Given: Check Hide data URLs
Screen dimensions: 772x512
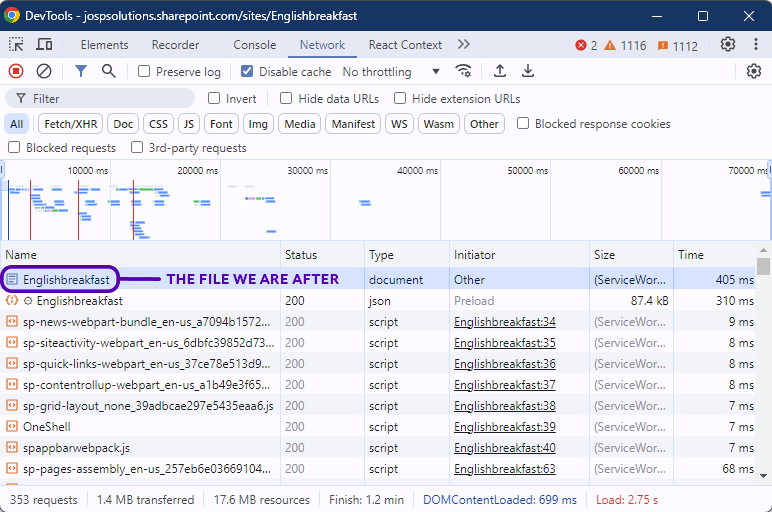Looking at the screenshot, I should pyautogui.click(x=286, y=98).
